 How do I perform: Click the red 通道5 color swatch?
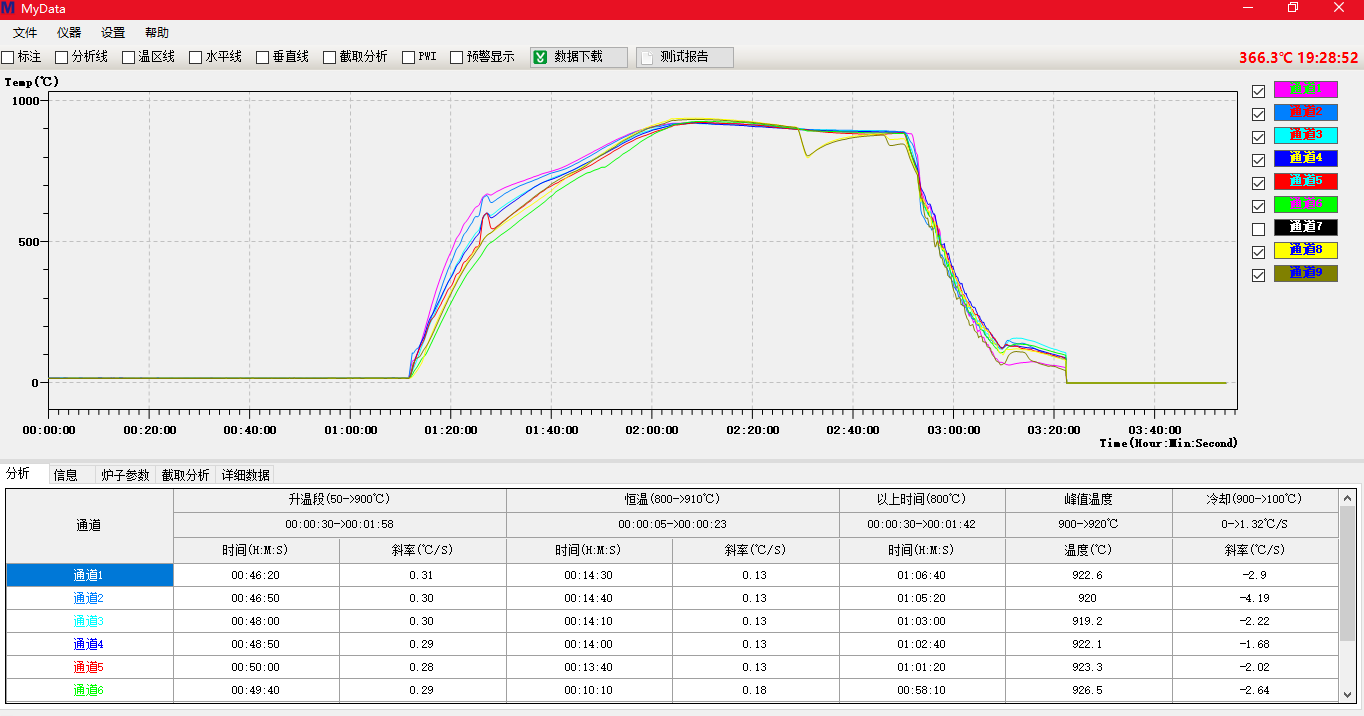pos(1305,181)
